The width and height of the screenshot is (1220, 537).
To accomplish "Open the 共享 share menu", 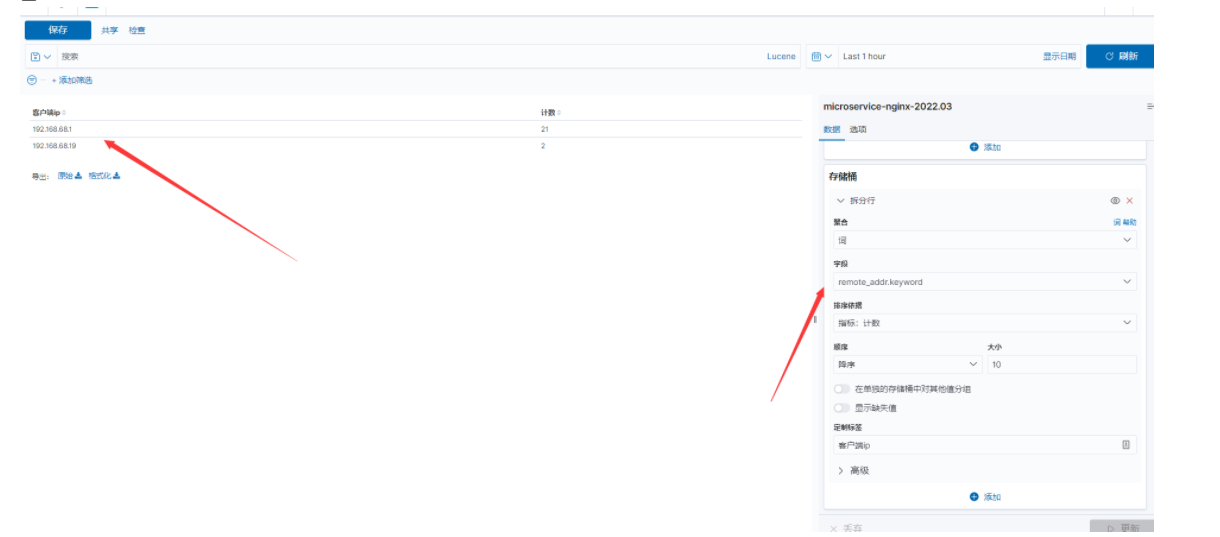I will 109,31.
